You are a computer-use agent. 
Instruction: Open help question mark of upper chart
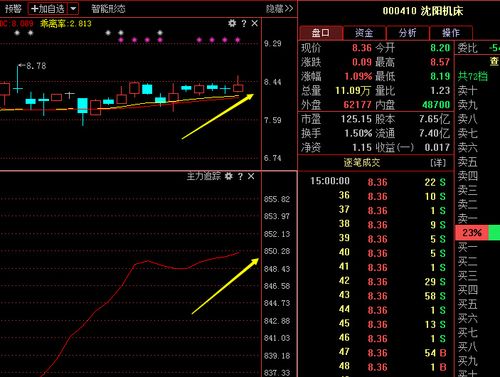244,23
